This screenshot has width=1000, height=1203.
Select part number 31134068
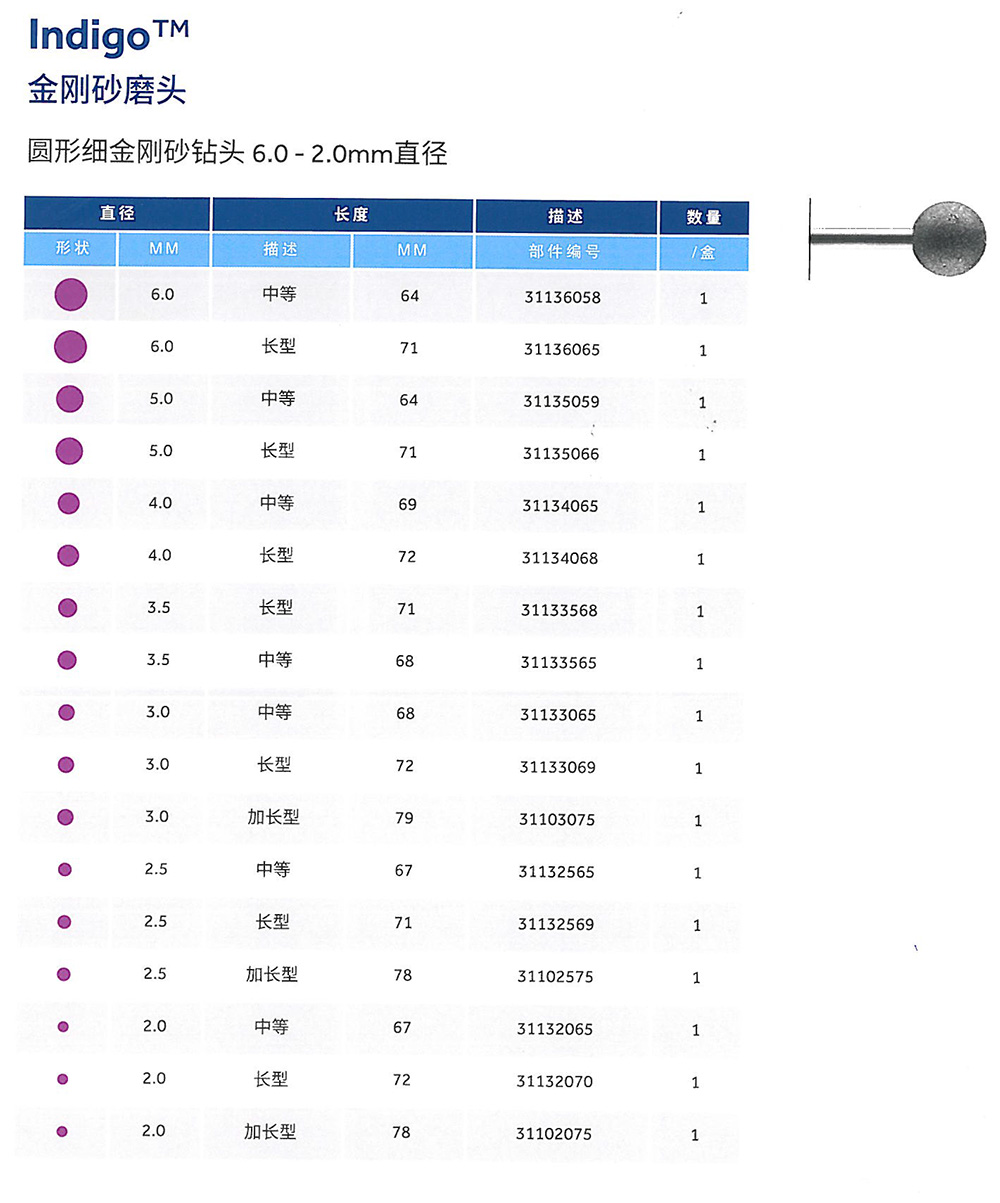tap(560, 558)
